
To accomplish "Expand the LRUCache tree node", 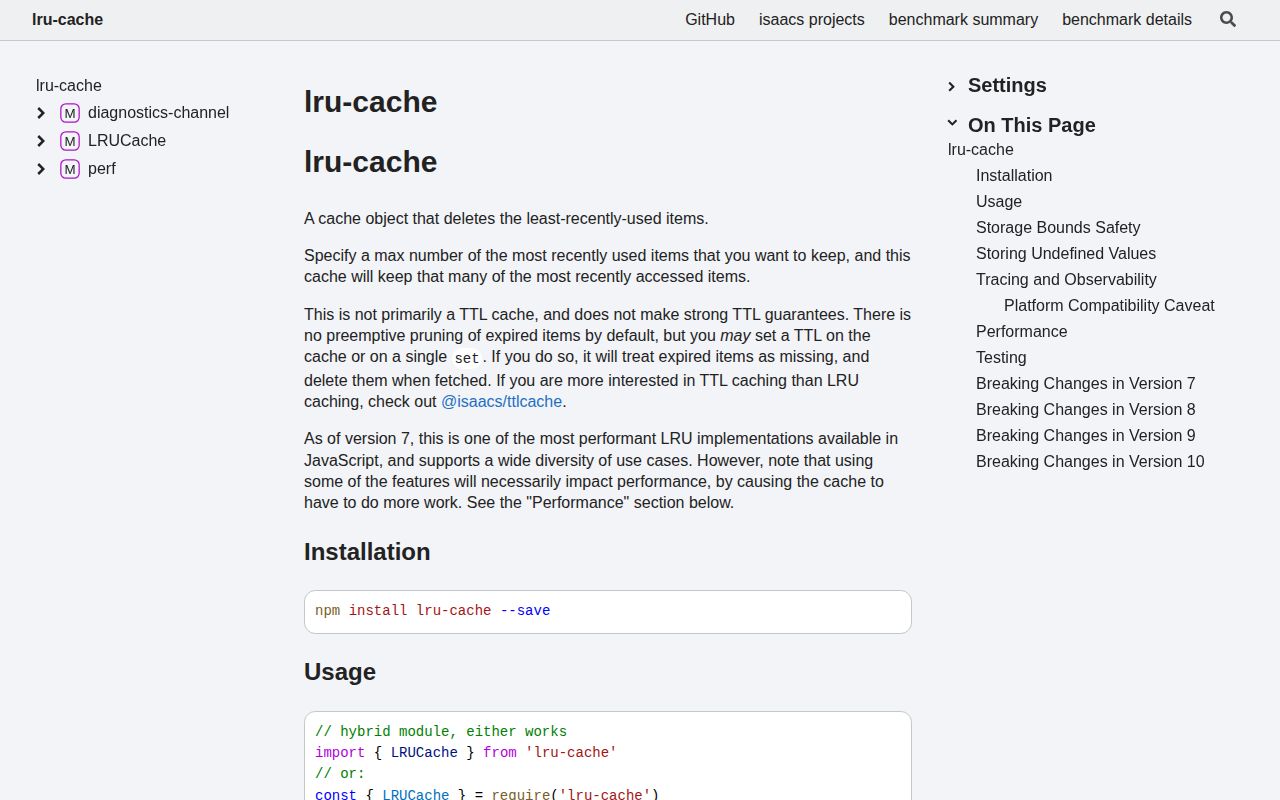I will point(41,141).
